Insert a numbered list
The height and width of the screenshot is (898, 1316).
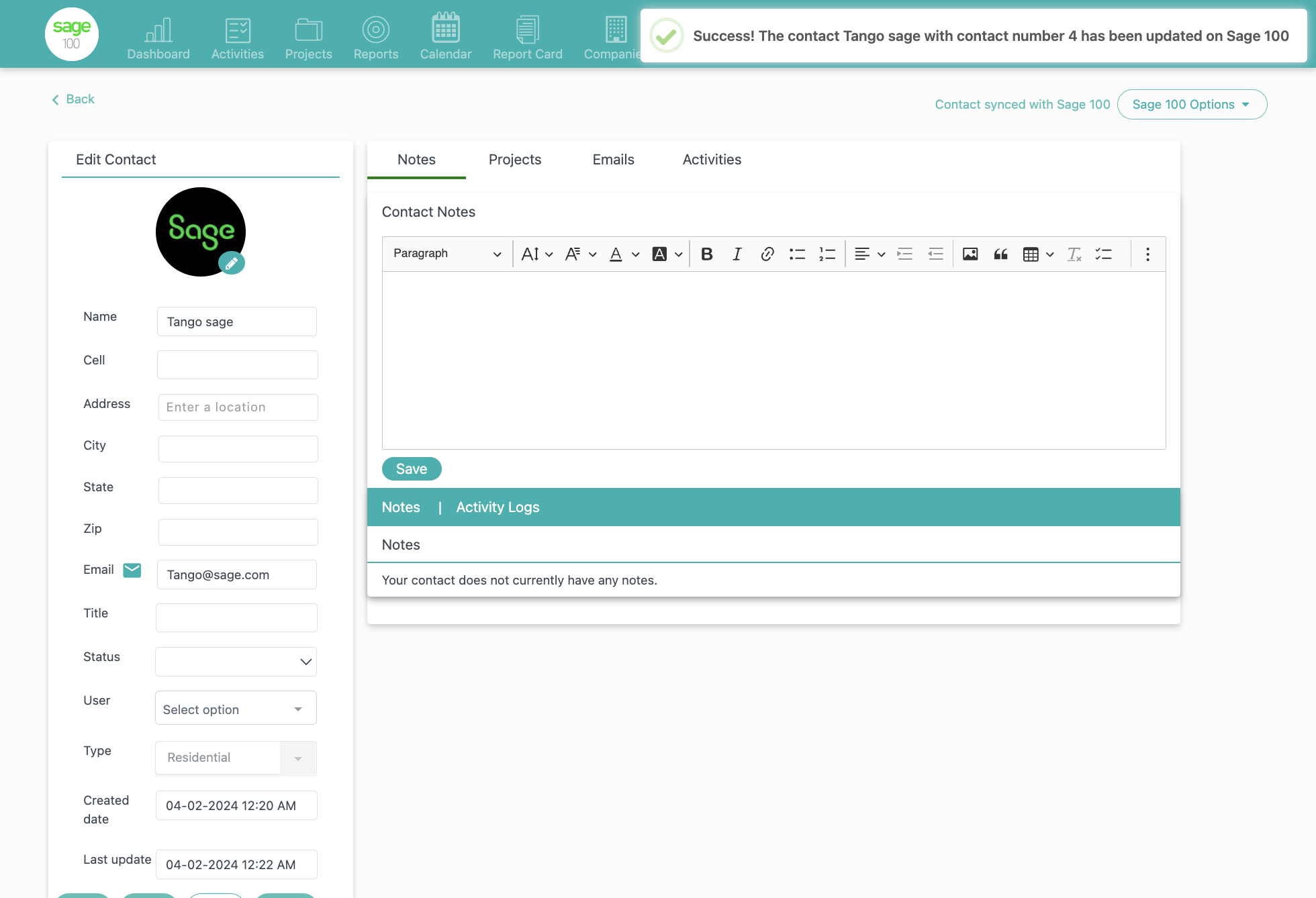pos(827,254)
